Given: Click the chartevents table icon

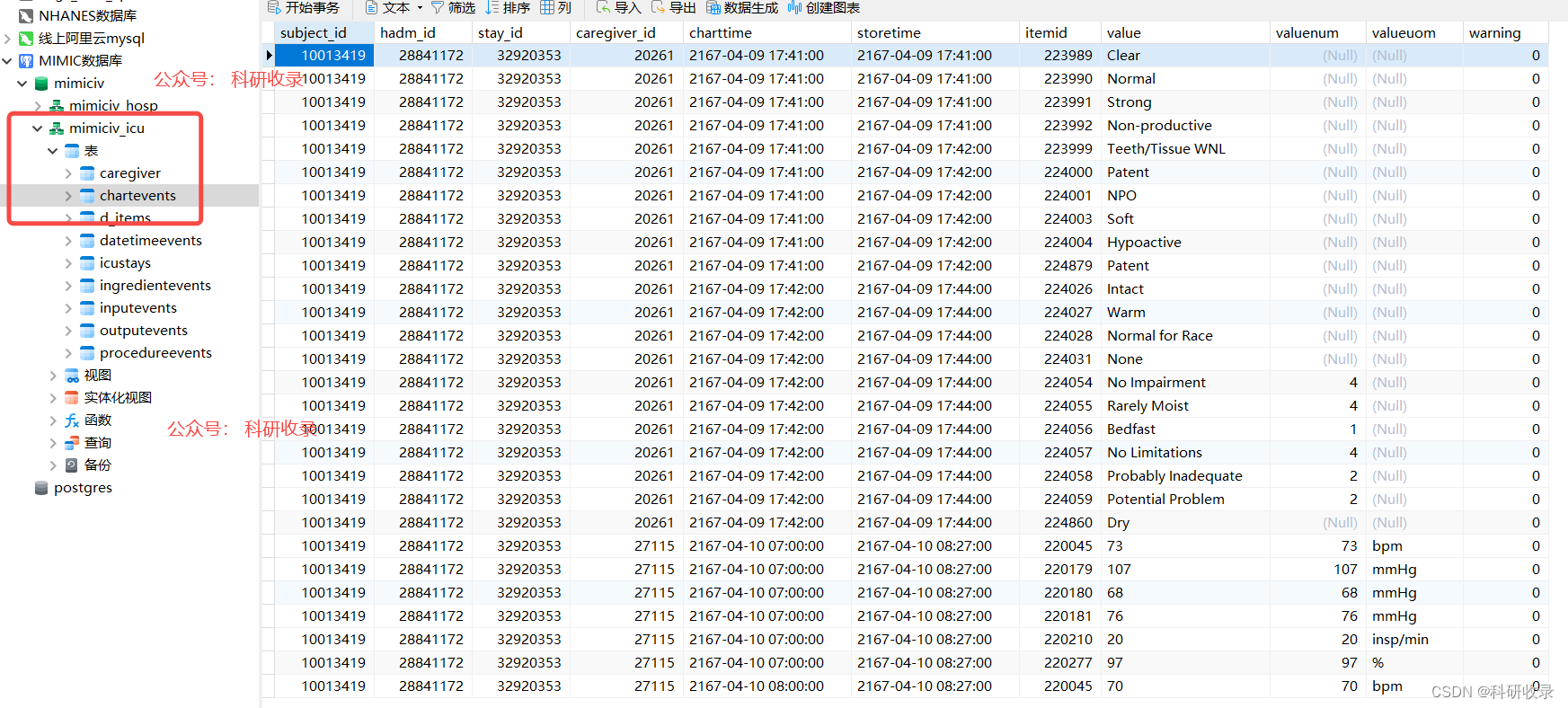Looking at the screenshot, I should (87, 195).
